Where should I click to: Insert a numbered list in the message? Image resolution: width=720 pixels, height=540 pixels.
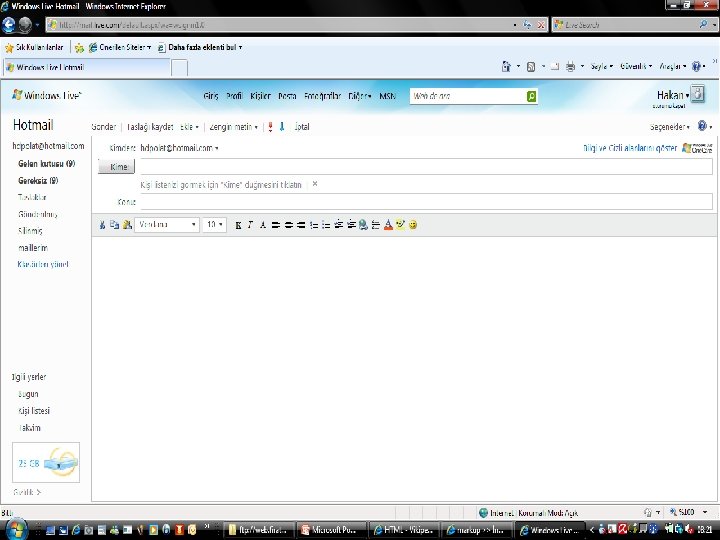coord(314,225)
